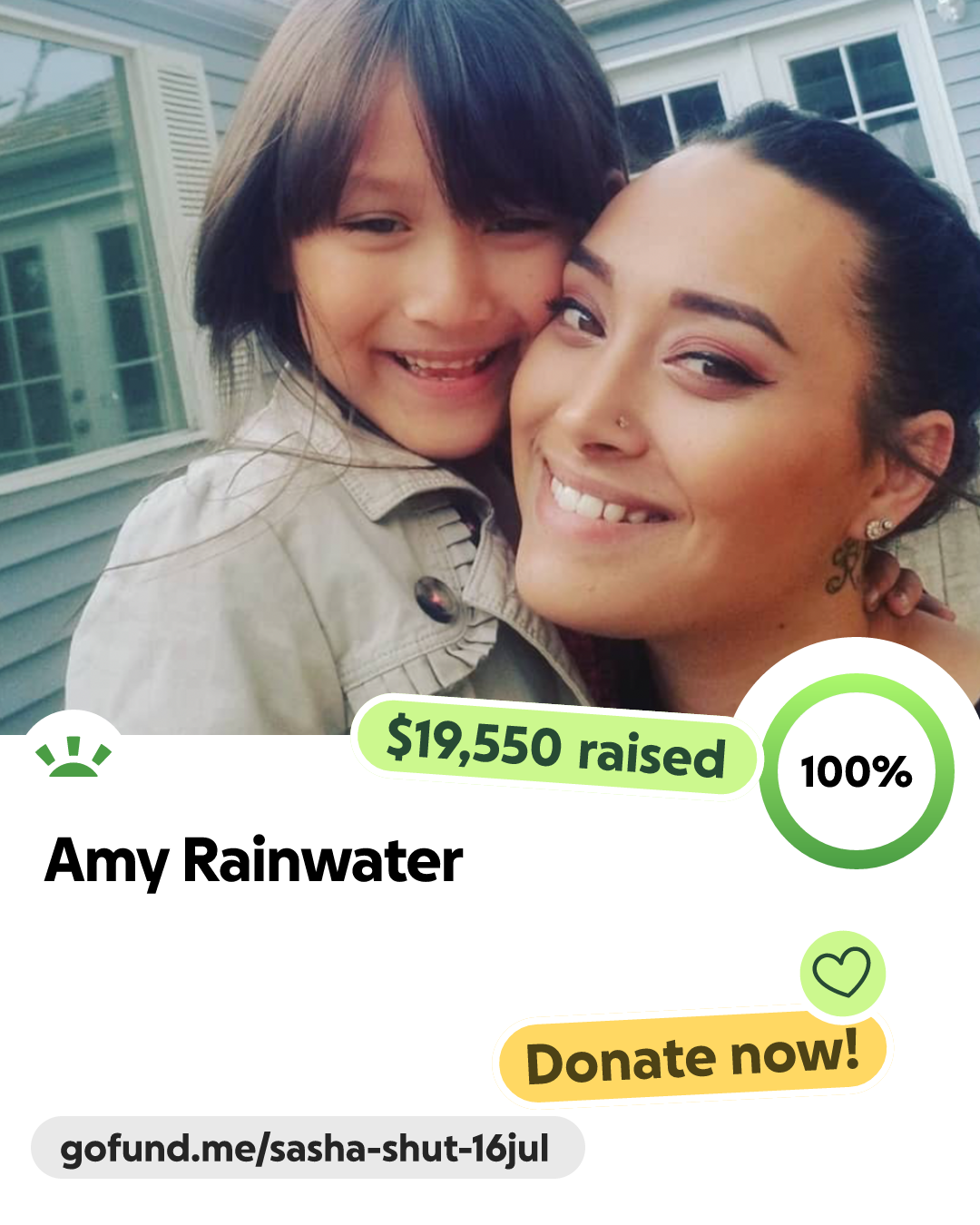Image resolution: width=980 pixels, height=1225 pixels.
Task: Click the Donate now! button
Action: (692, 1058)
